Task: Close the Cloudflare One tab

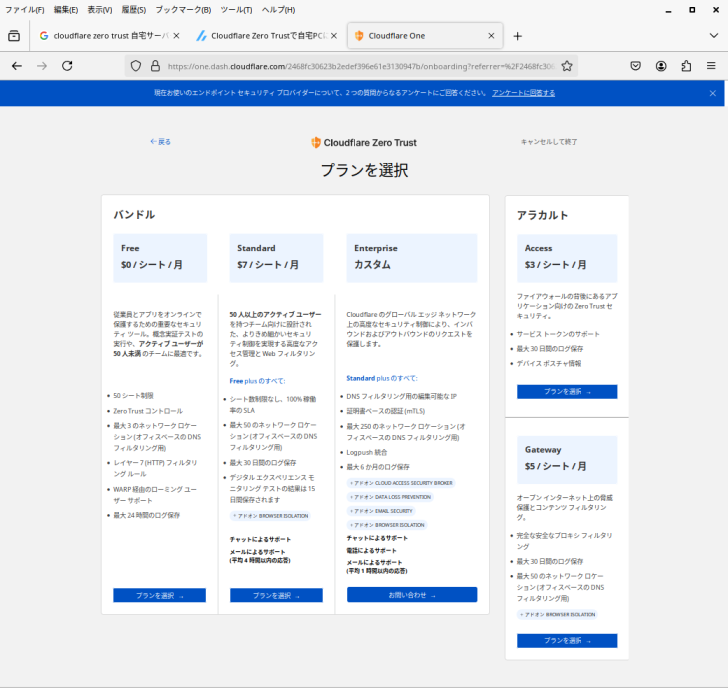Action: (x=491, y=36)
